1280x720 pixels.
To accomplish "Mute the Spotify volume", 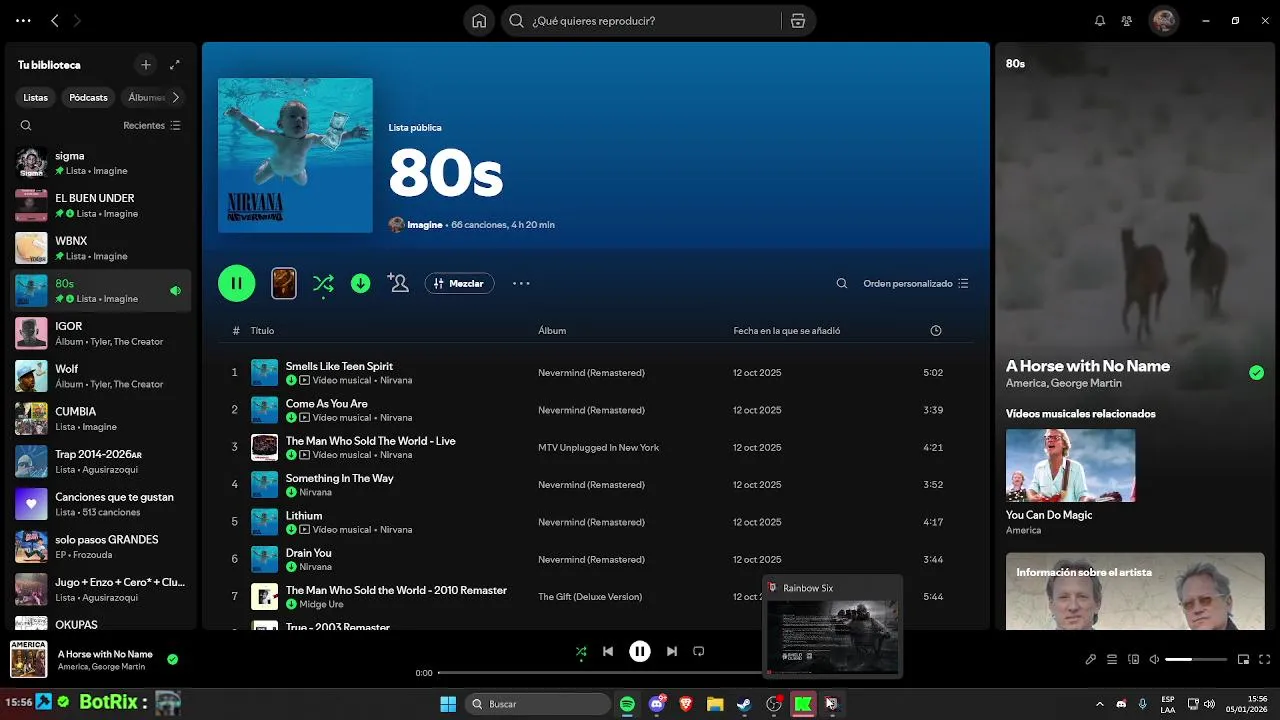I will point(1155,659).
